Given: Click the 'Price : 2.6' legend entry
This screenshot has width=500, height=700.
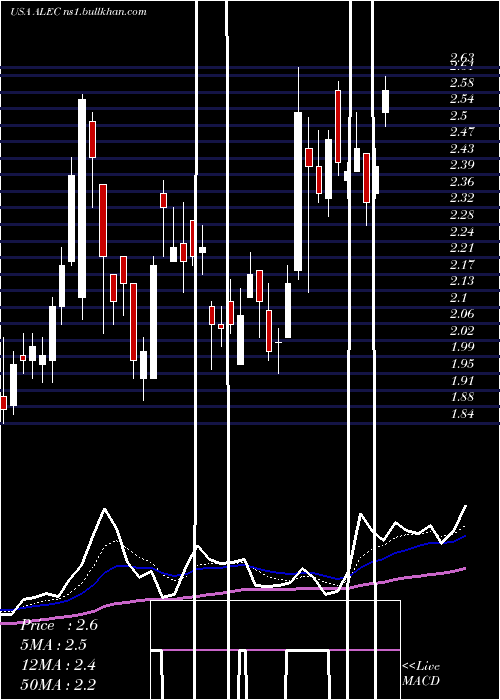Looking at the screenshot, I should pos(59,625).
